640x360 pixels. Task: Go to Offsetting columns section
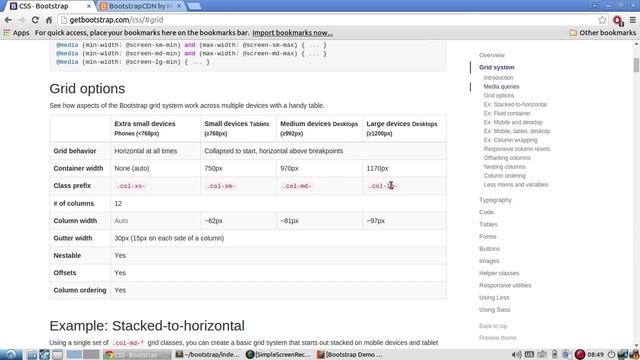tap(507, 158)
